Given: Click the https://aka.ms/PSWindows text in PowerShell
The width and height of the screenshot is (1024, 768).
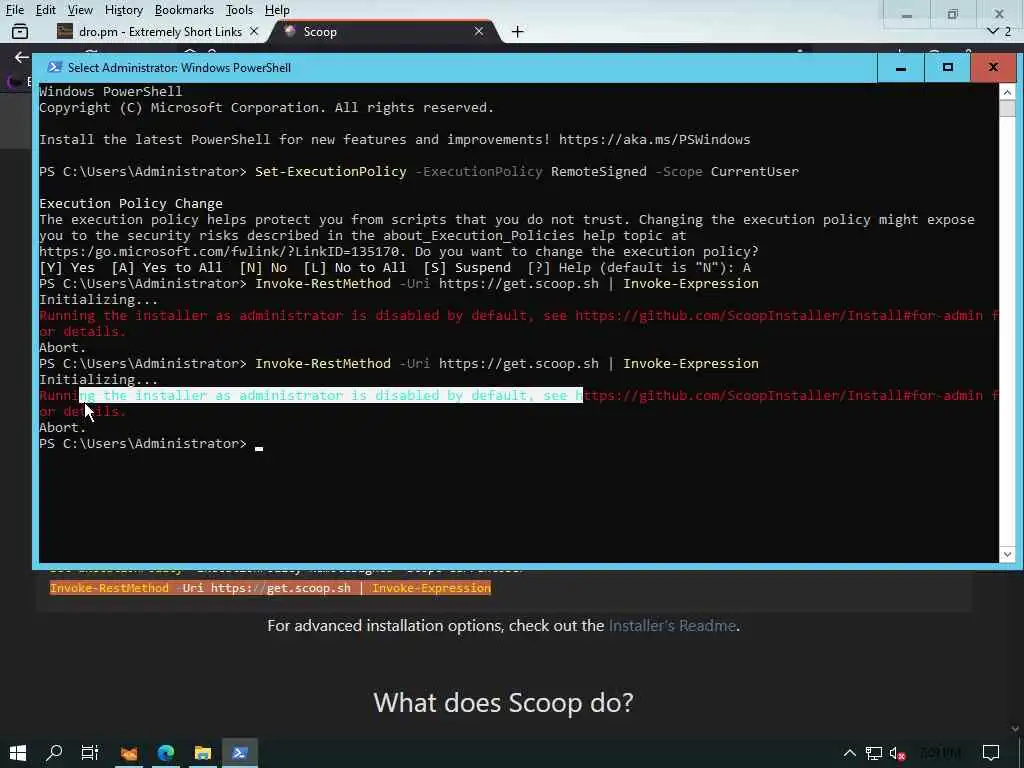Looking at the screenshot, I should pos(654,139).
